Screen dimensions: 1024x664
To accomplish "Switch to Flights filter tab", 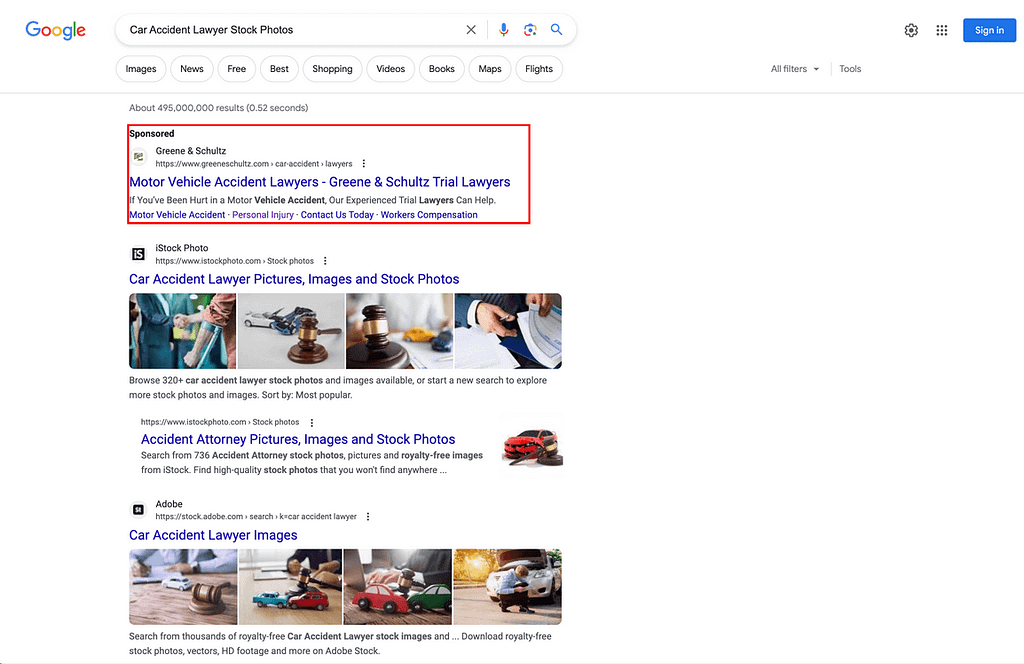I will 539,69.
